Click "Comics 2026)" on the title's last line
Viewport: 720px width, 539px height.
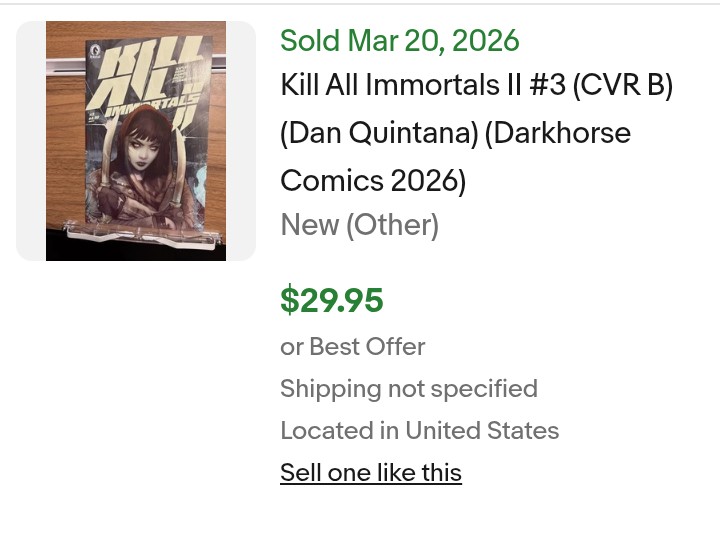point(373,181)
